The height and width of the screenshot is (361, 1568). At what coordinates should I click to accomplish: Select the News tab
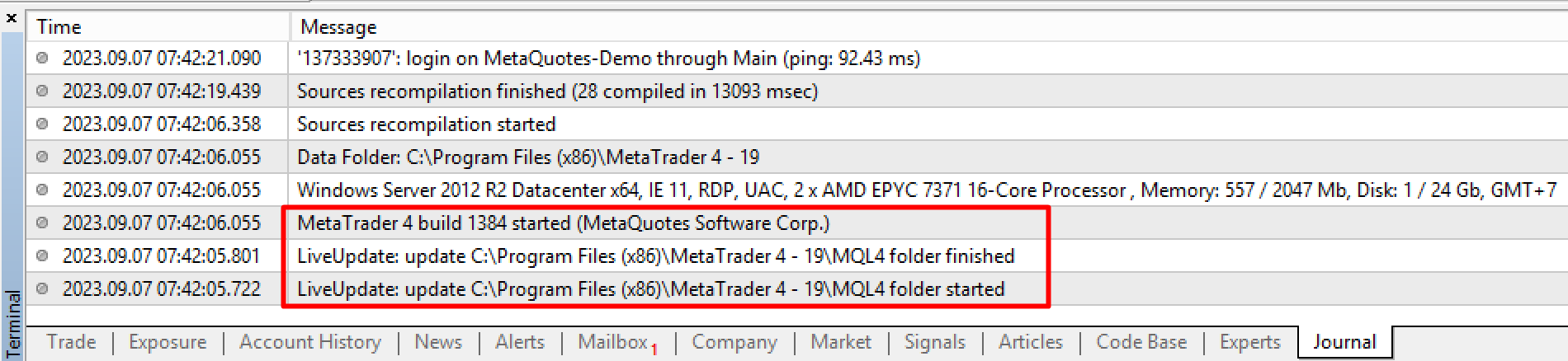tap(438, 342)
